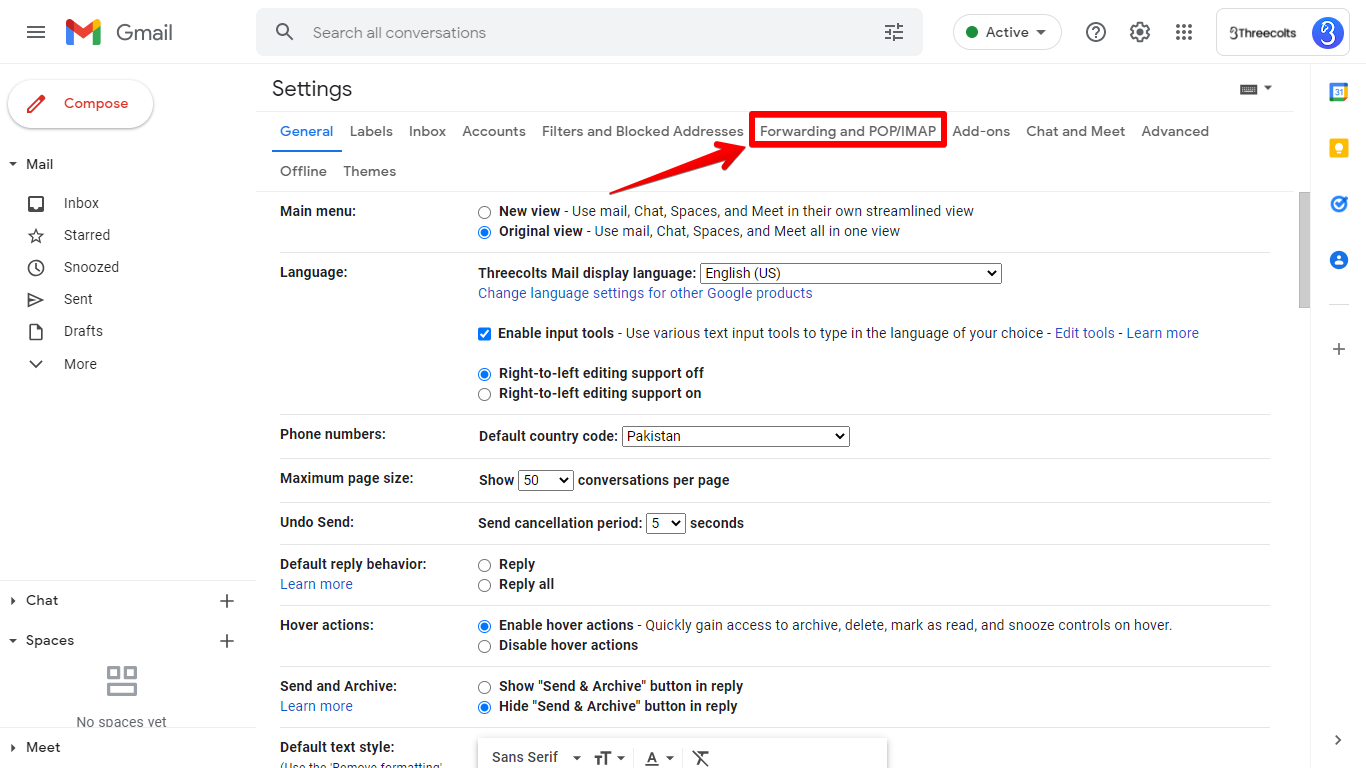The width and height of the screenshot is (1366, 768).
Task: Select the Original view radio button
Action: [x=485, y=232]
